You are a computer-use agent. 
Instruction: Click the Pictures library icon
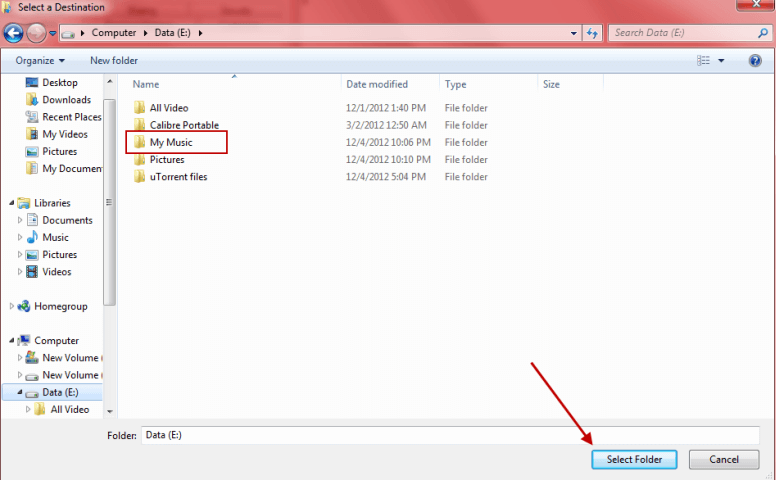[32, 255]
